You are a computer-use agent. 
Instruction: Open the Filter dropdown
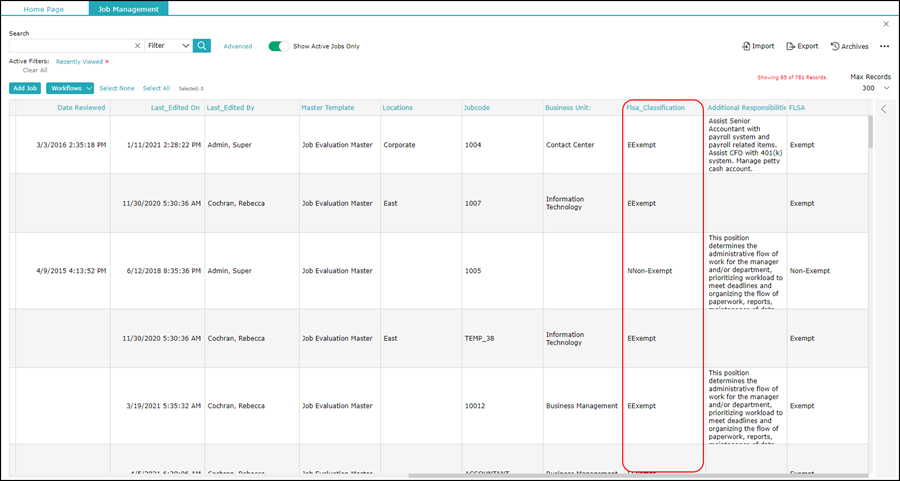[167, 46]
